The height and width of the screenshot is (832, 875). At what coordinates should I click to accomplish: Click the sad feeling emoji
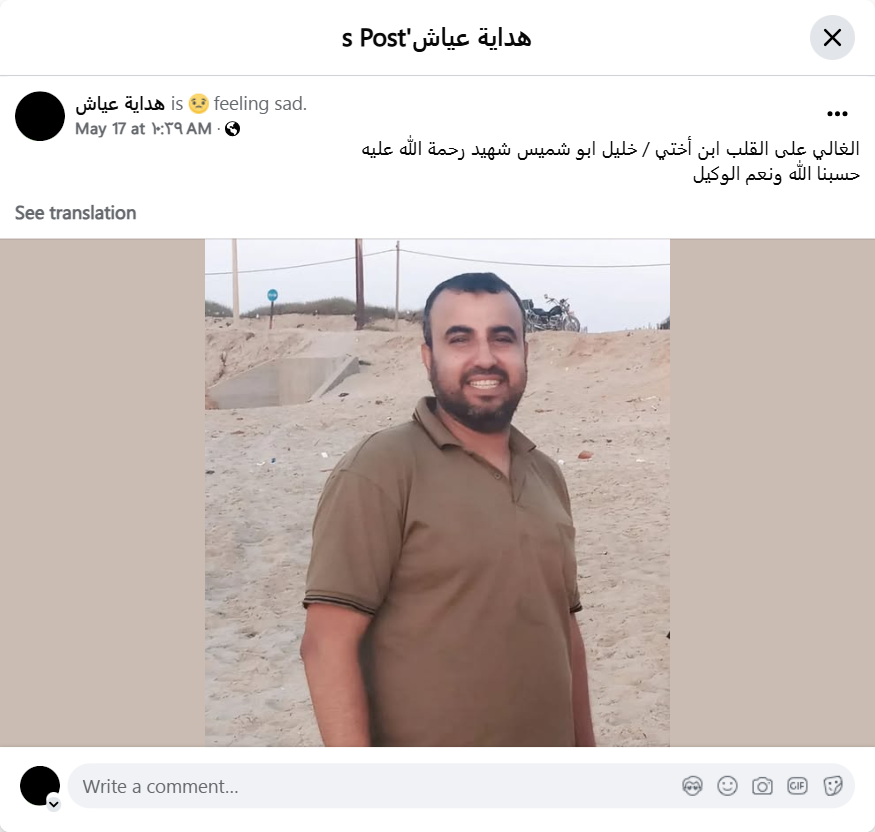tap(199, 104)
